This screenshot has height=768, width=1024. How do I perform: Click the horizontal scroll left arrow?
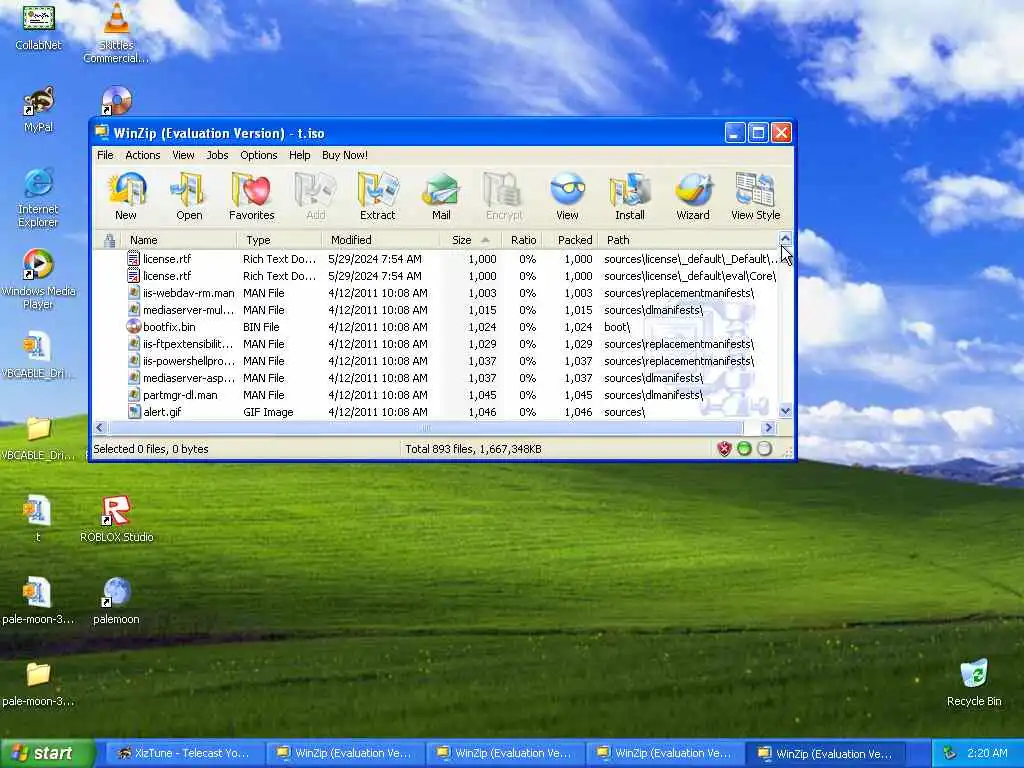tap(100, 427)
